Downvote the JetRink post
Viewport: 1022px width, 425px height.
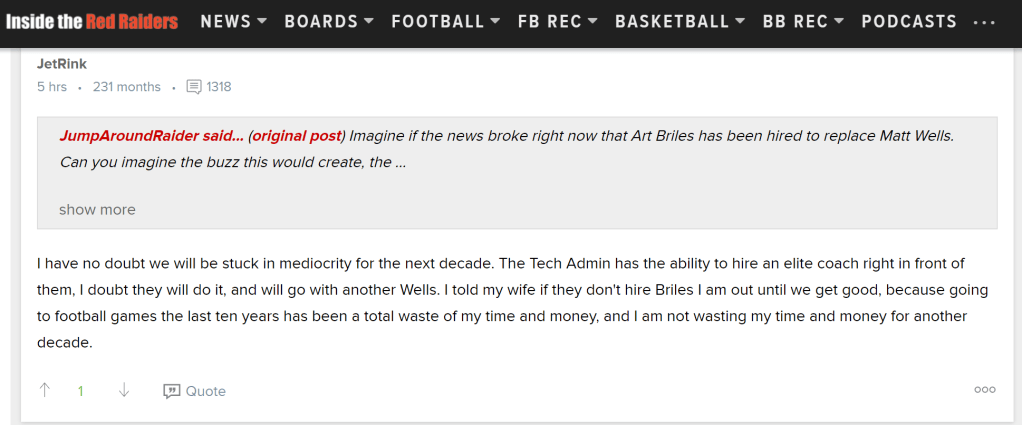pos(124,391)
